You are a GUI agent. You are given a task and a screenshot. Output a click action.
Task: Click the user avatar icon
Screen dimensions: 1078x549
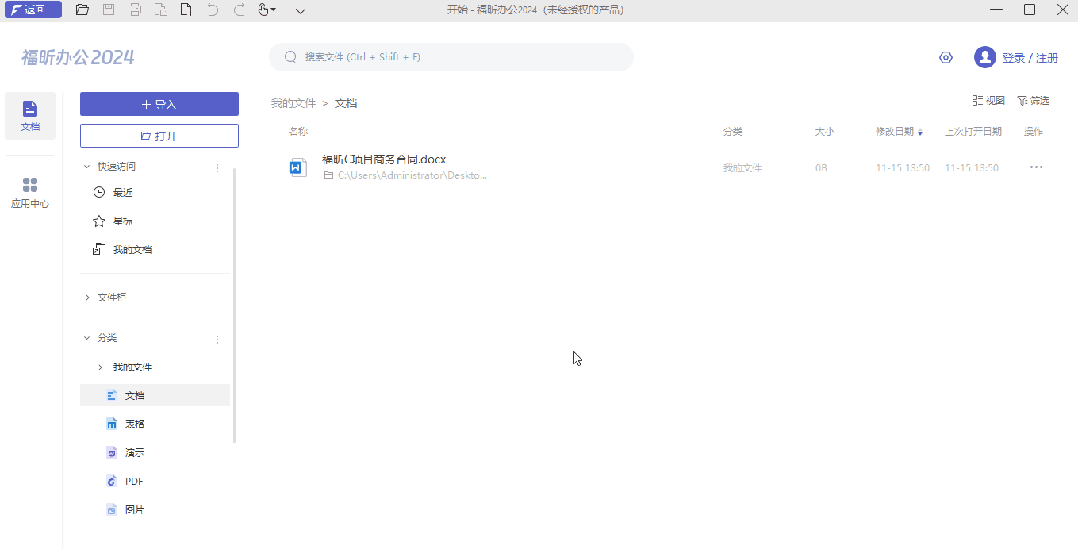[985, 58]
